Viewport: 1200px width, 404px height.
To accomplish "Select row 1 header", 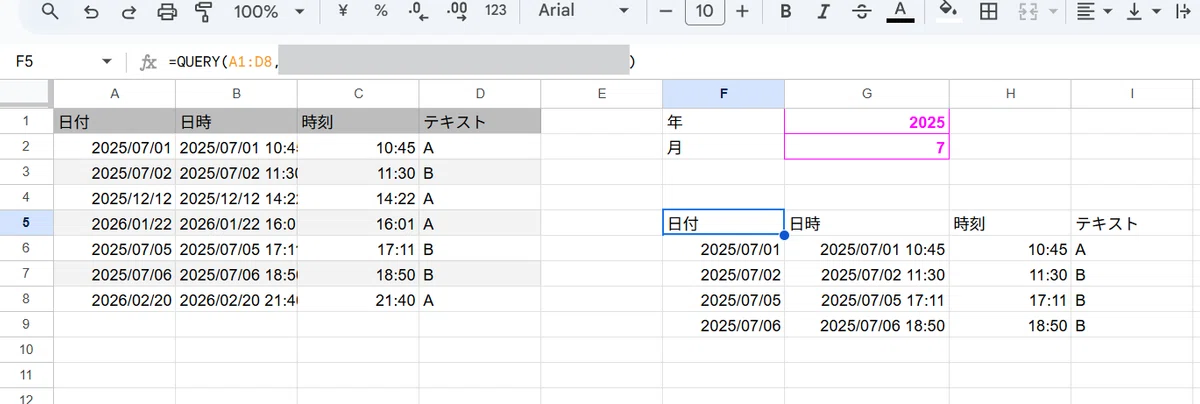I will (27, 121).
